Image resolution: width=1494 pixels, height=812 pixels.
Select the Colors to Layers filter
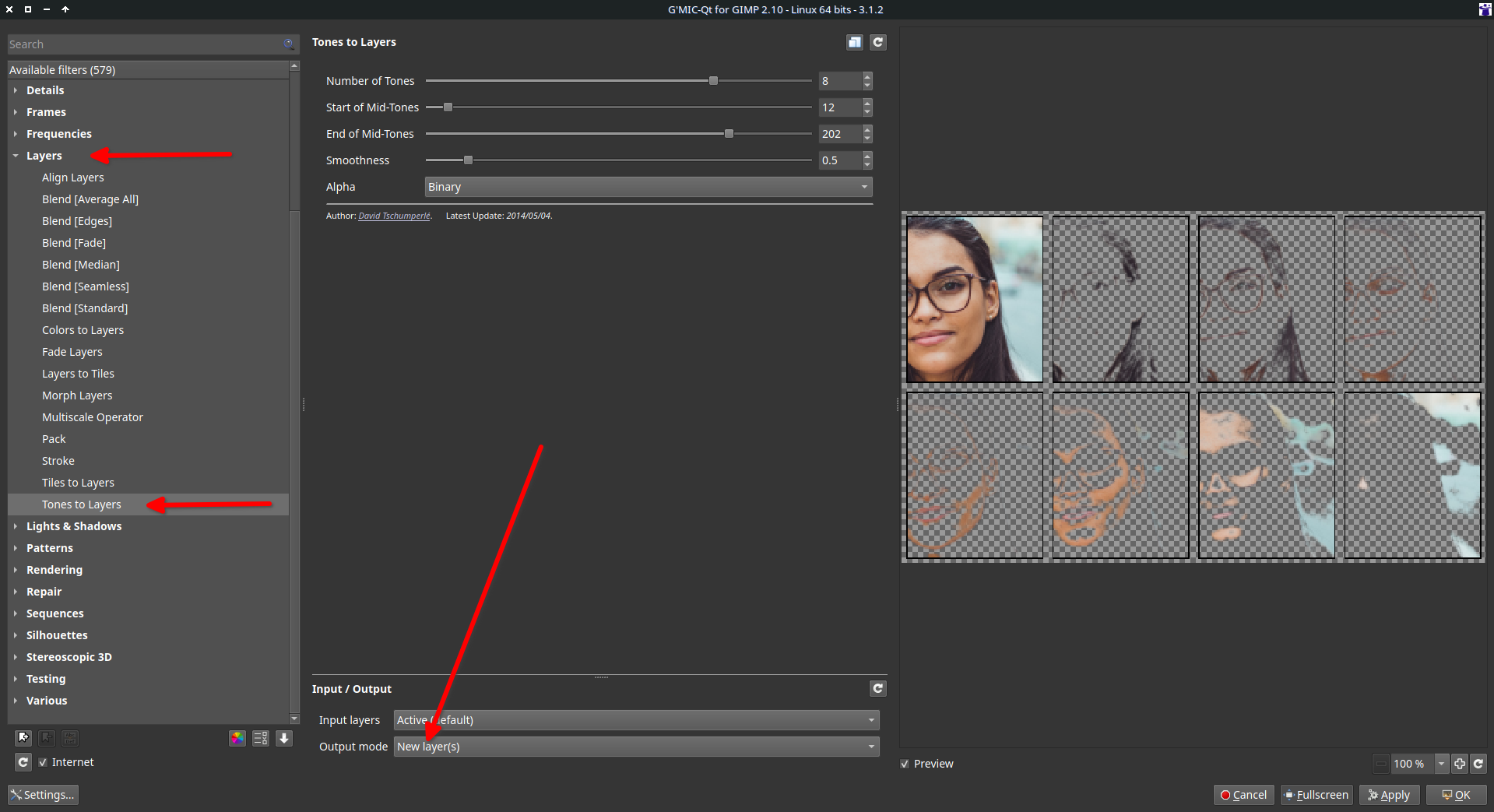click(83, 330)
